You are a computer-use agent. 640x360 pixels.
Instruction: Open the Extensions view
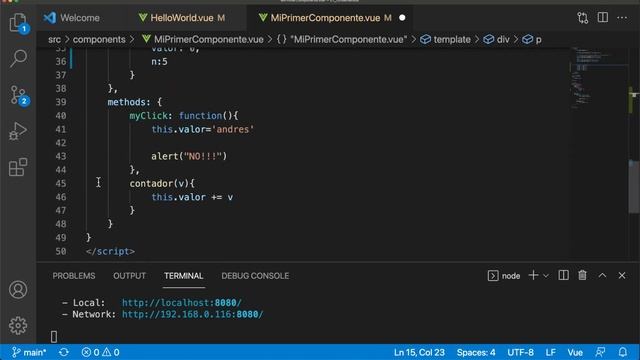tap(18, 167)
